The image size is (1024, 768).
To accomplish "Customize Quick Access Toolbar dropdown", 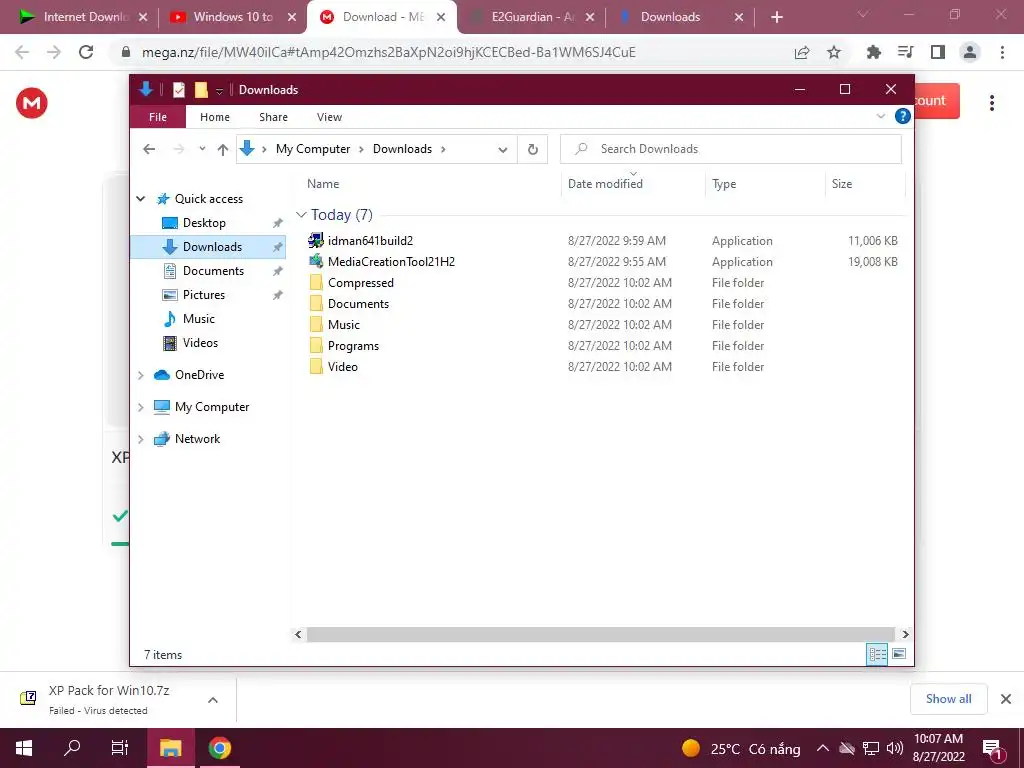I will 219,91.
